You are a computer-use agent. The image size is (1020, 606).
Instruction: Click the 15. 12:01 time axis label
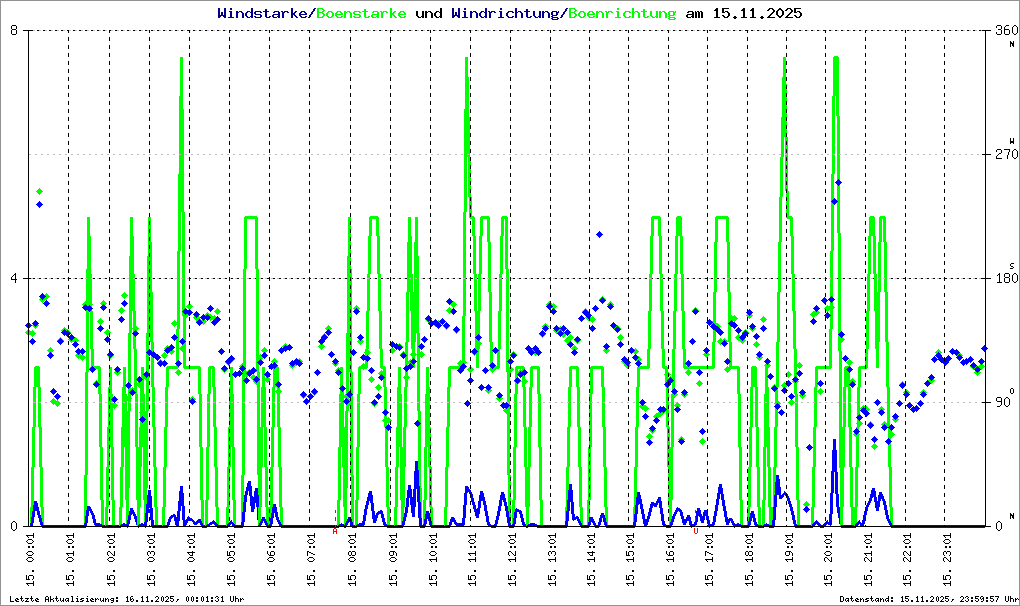(x=512, y=562)
